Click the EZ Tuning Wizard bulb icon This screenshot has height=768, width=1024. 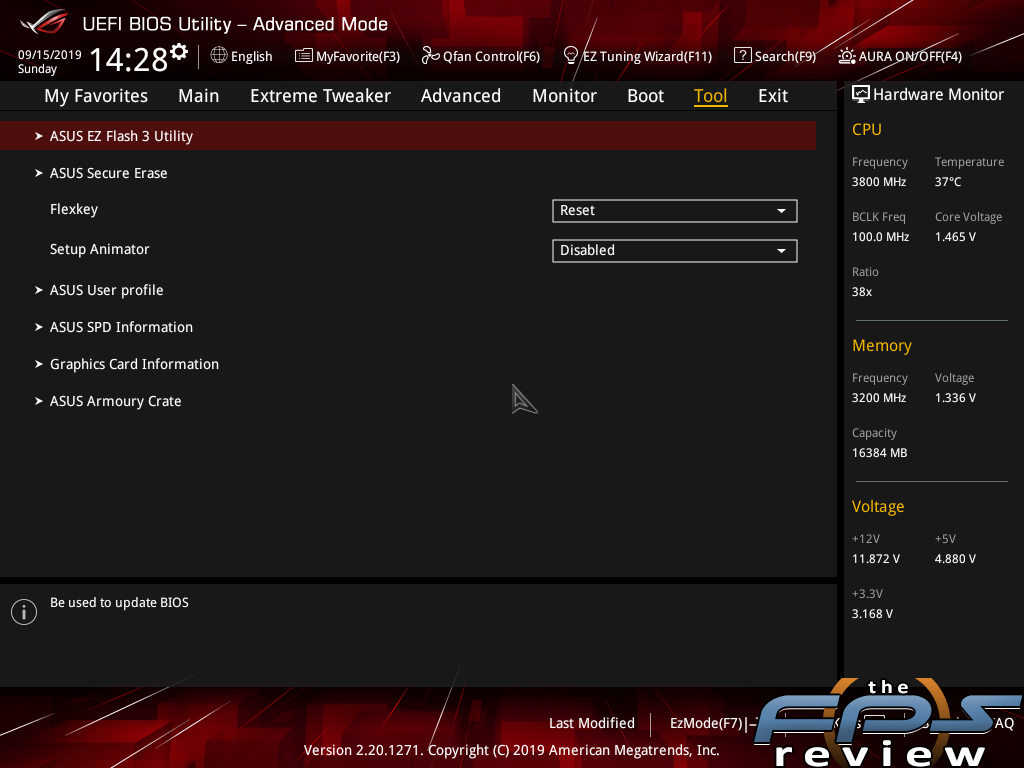(570, 56)
